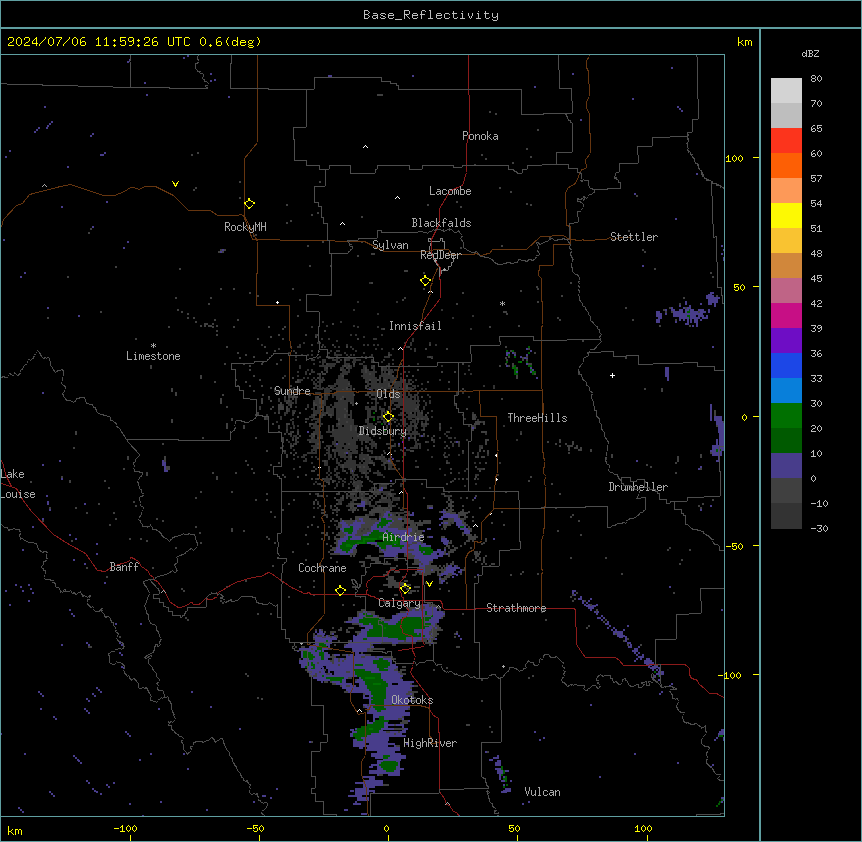Click the -100 tick on bottom axis
This screenshot has width=862, height=842.
(x=125, y=828)
